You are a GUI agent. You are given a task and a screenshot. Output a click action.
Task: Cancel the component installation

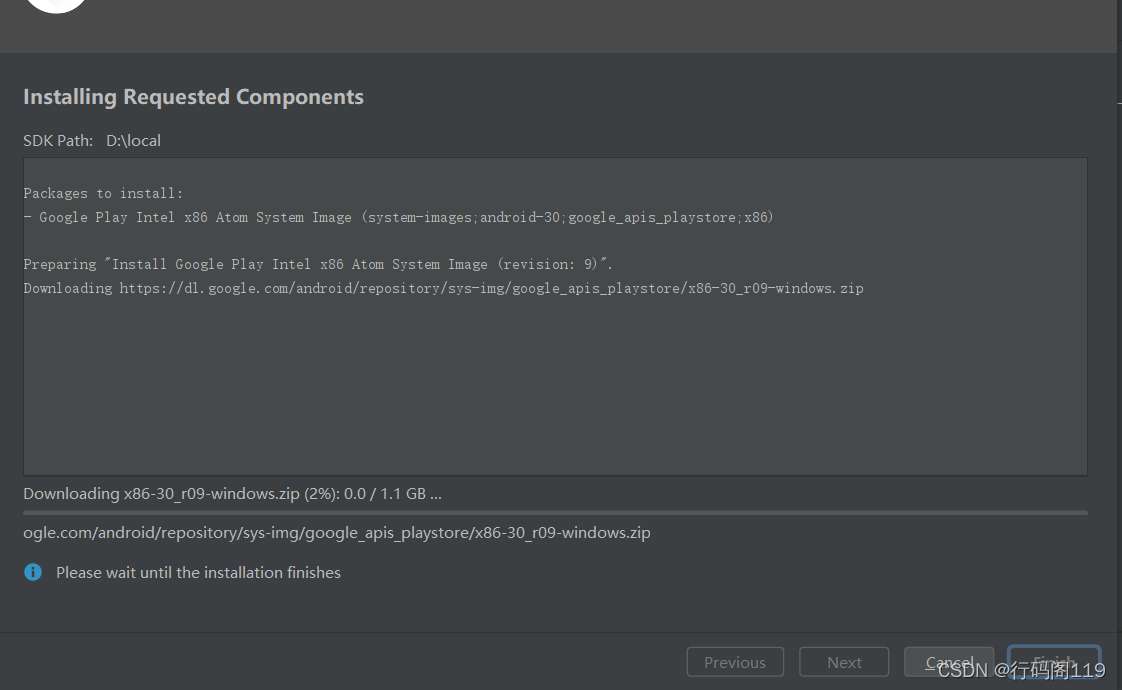pyautogui.click(x=949, y=662)
